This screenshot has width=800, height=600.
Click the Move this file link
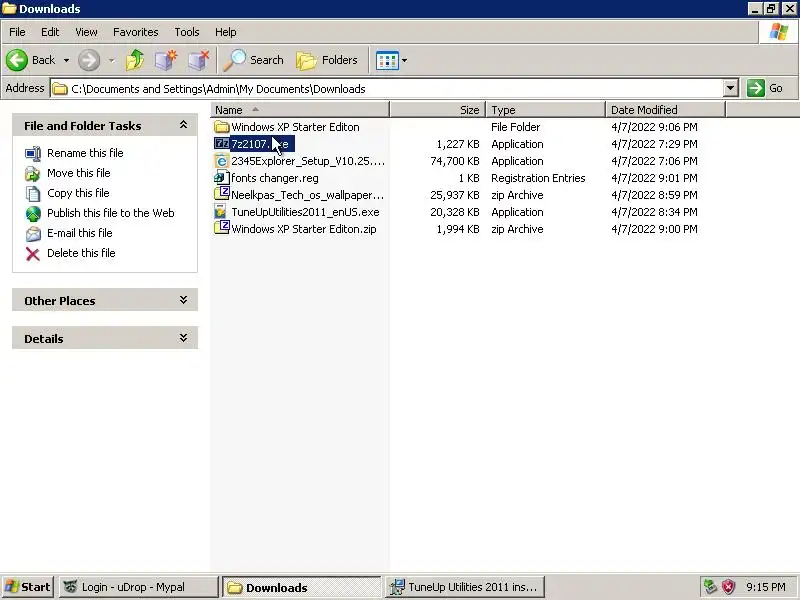point(79,173)
